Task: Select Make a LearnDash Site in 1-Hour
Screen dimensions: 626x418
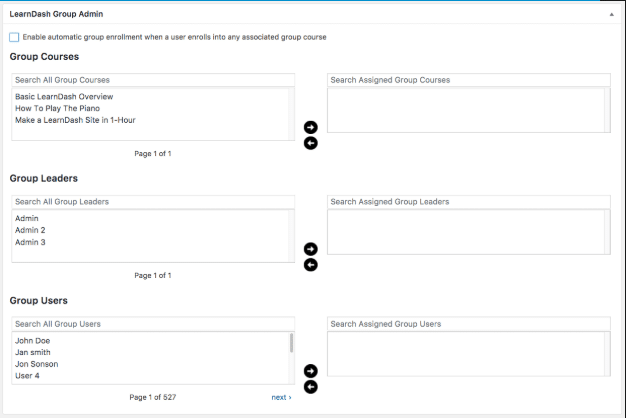Action: 75,120
